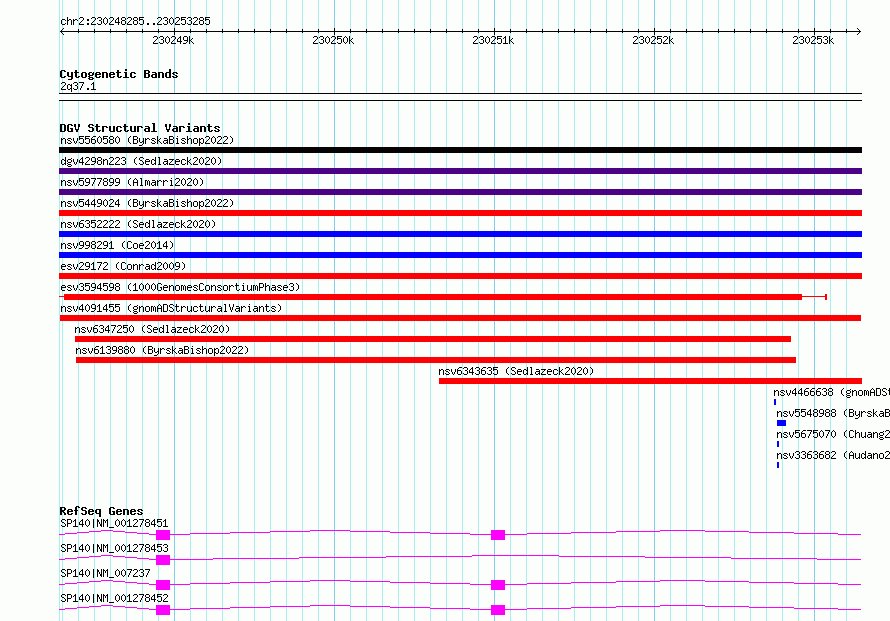Click the blue nsv6352222 variant bar

(460, 234)
